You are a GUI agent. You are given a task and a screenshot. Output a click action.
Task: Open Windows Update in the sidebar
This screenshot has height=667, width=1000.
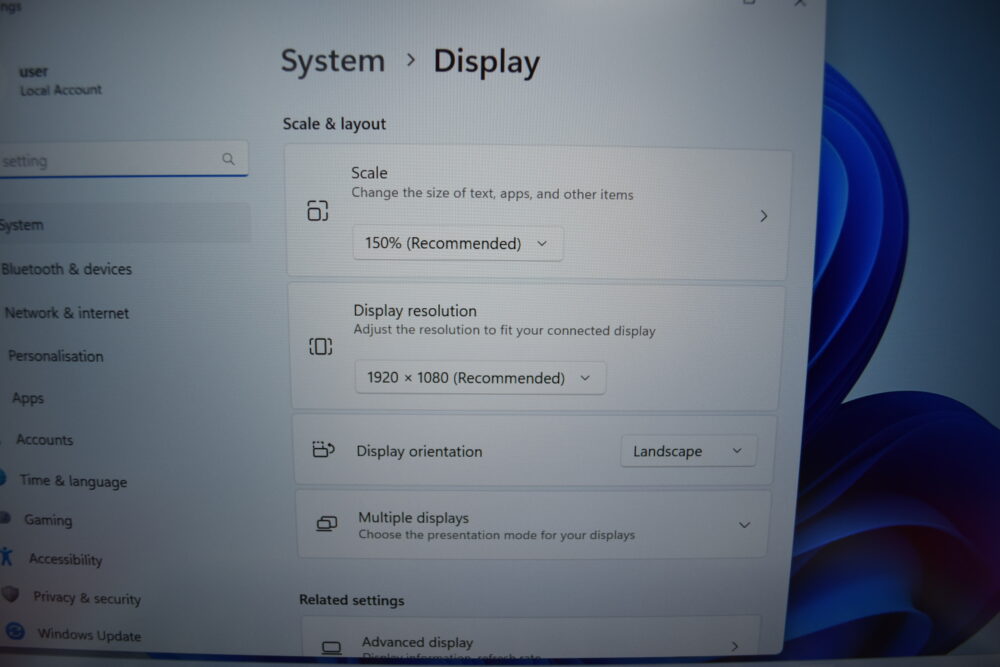[x=89, y=634]
